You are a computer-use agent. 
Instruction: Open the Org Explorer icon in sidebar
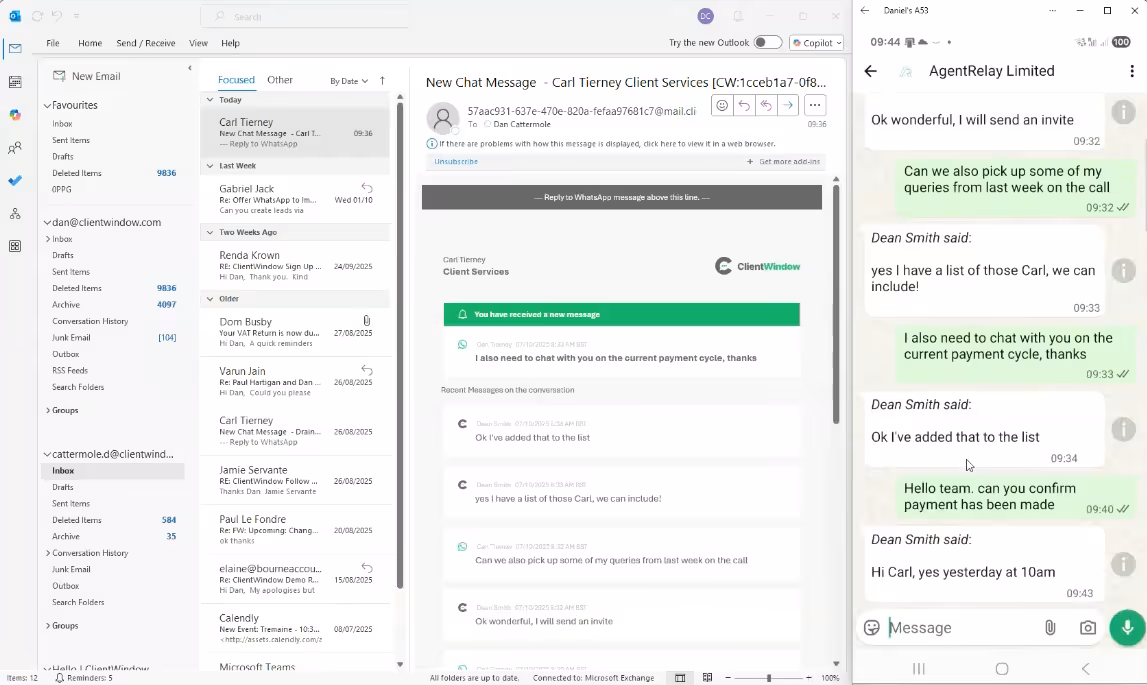tap(15, 214)
